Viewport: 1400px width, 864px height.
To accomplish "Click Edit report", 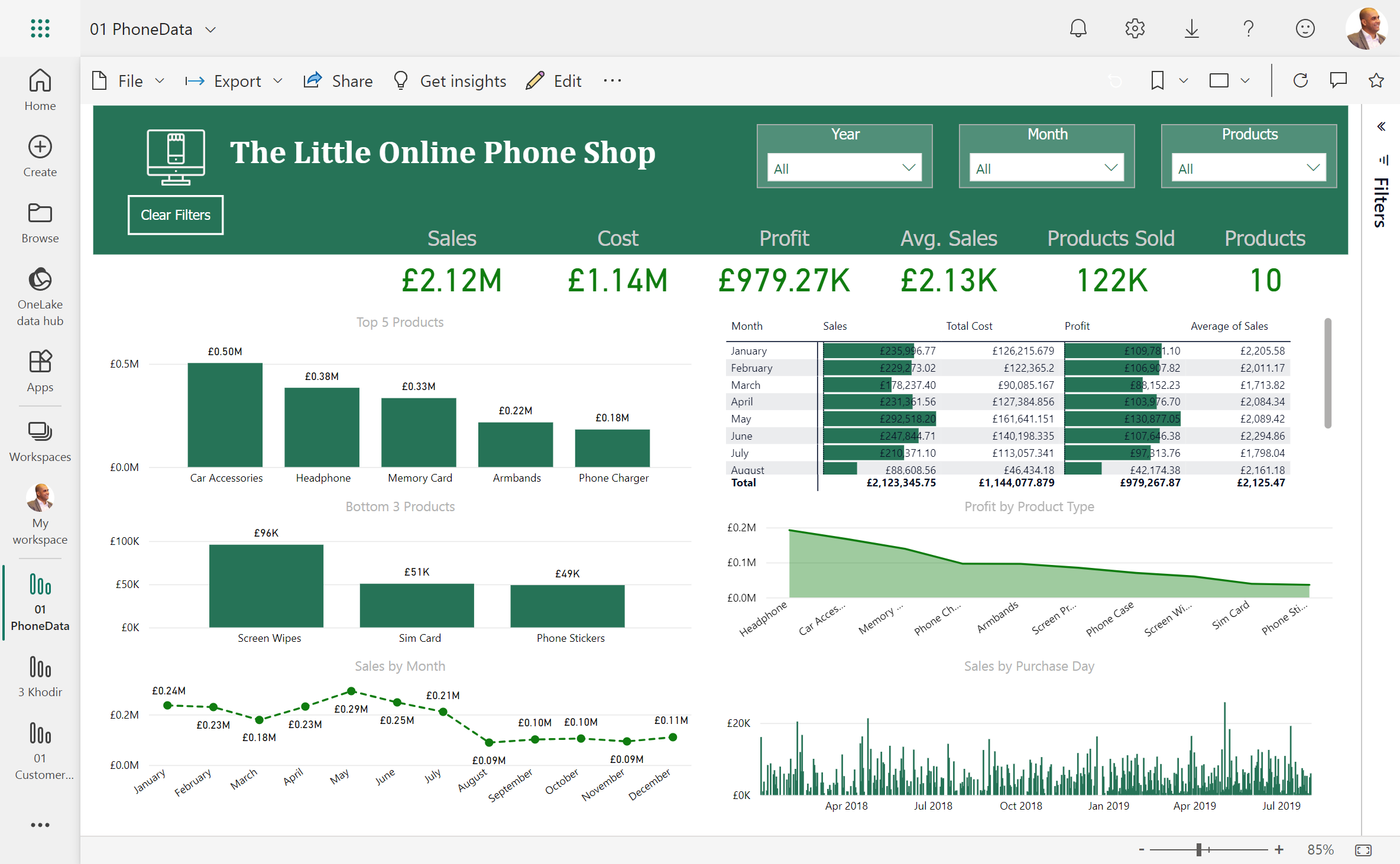I will point(554,81).
